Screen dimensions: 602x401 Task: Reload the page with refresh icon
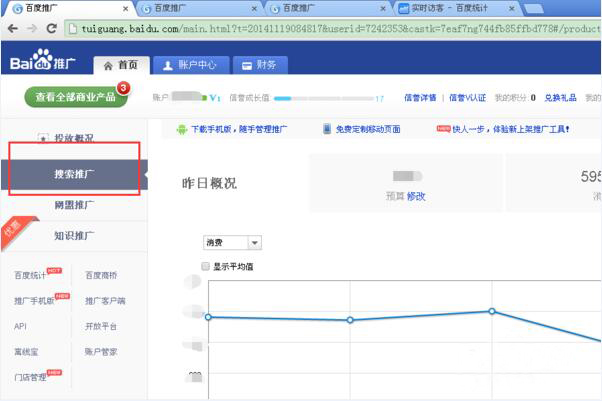(51, 28)
